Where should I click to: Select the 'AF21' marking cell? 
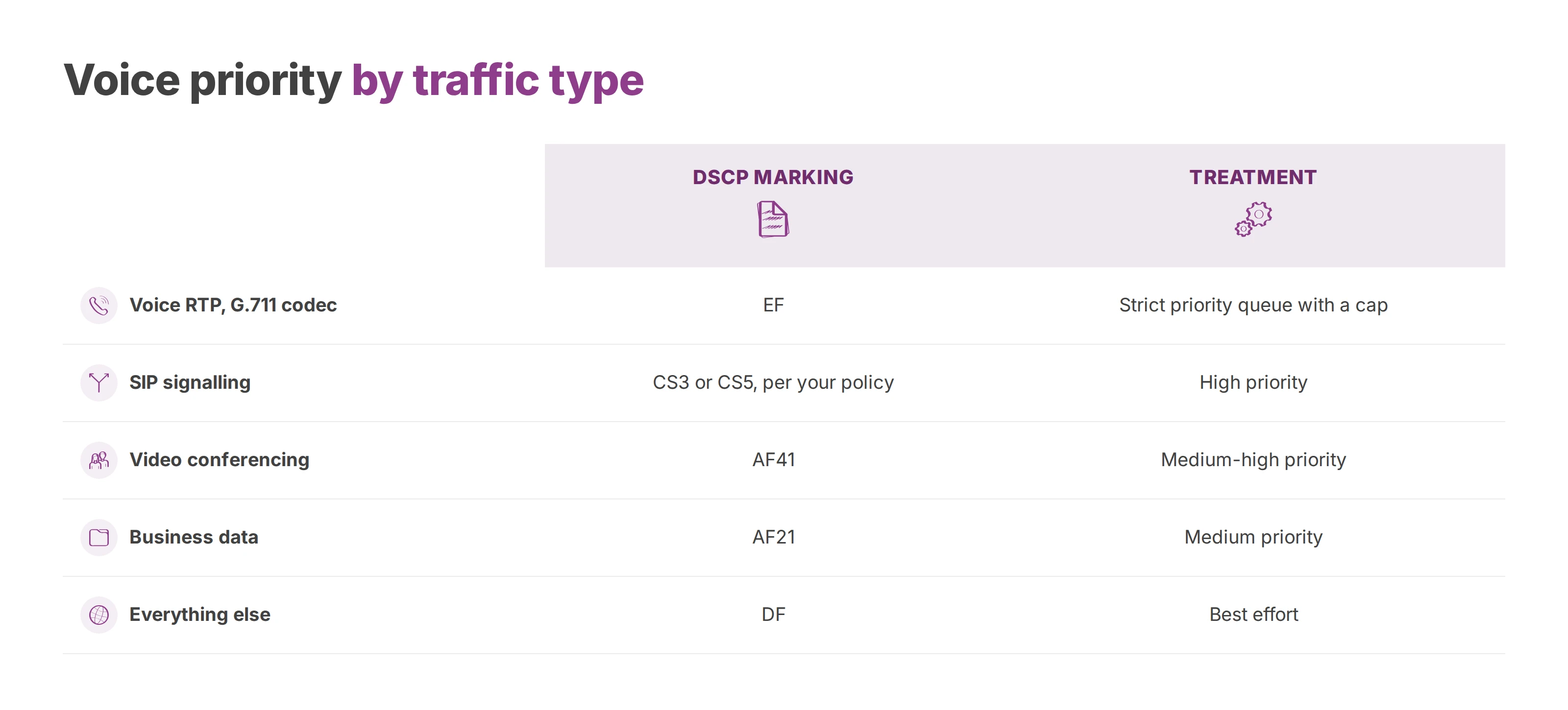[773, 537]
